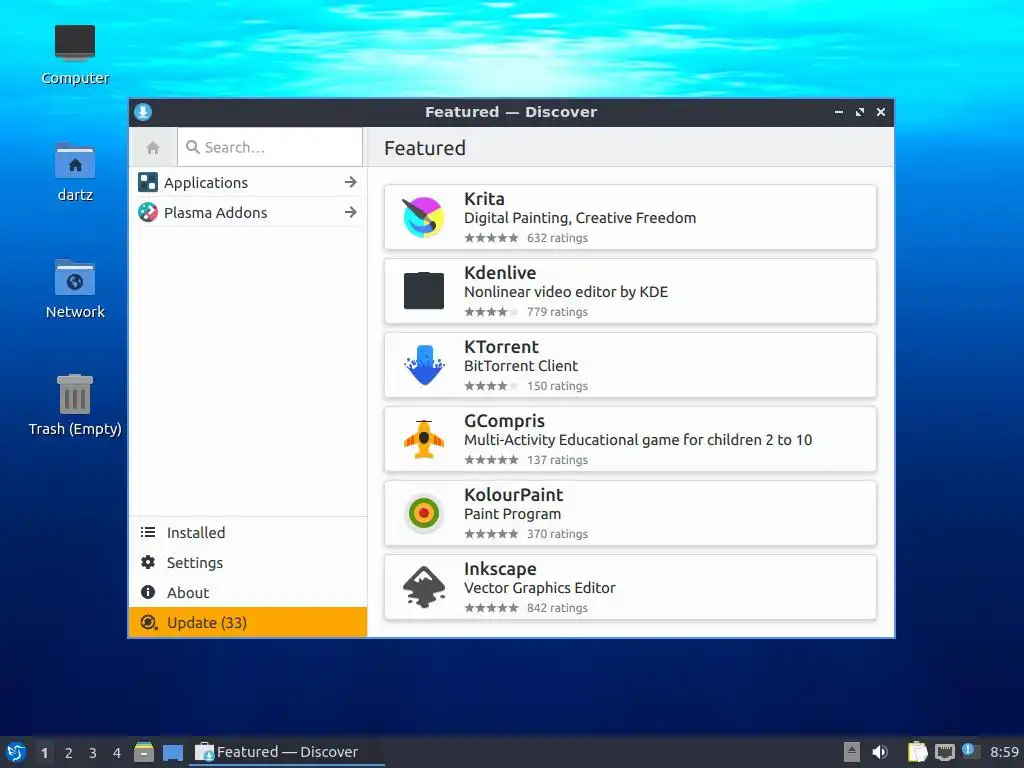Open the Settings page

point(248,562)
